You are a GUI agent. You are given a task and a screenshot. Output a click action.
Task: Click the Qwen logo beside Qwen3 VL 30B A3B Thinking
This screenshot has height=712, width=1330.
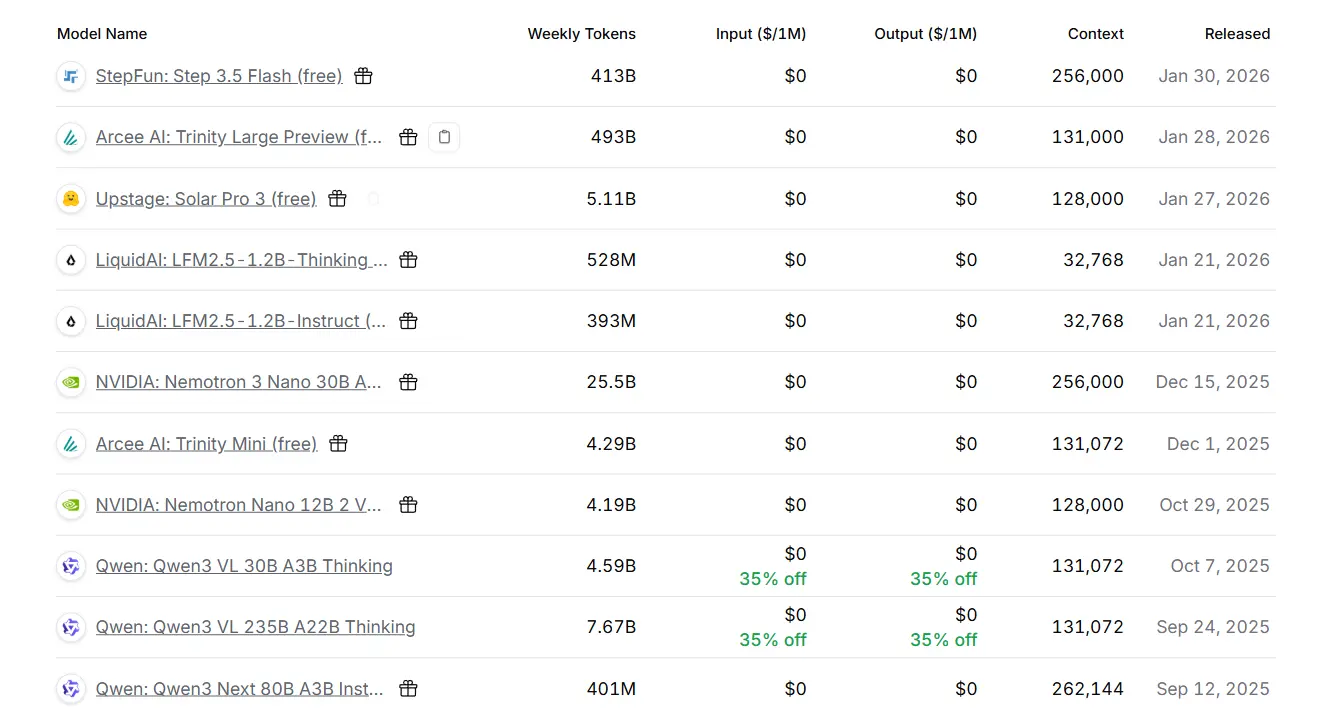point(71,566)
